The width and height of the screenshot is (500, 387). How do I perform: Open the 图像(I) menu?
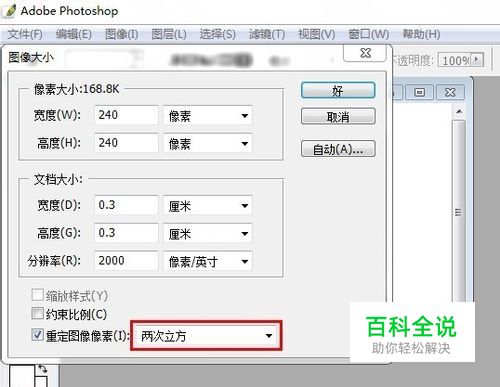tap(121, 34)
